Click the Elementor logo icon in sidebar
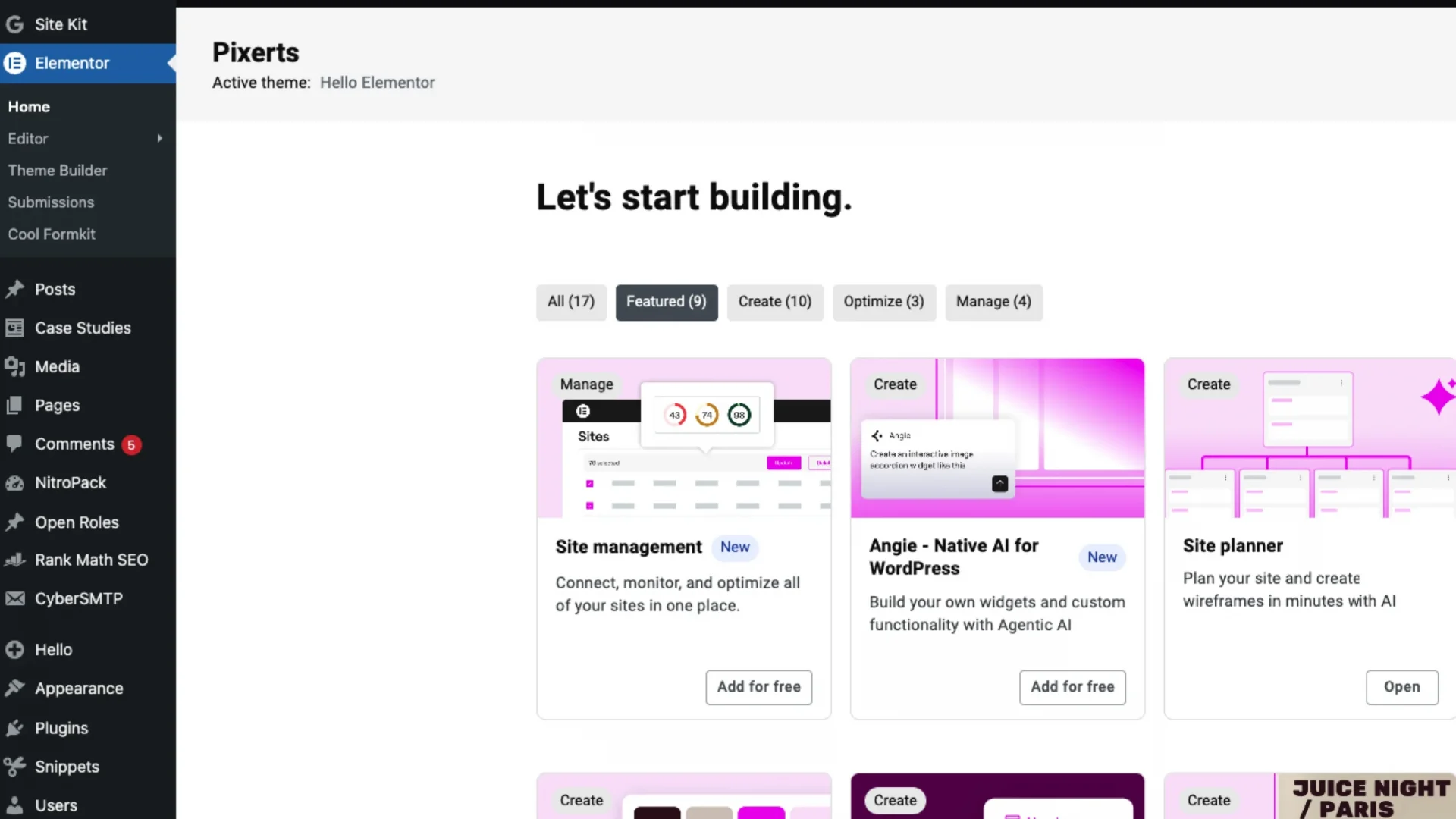 14,63
